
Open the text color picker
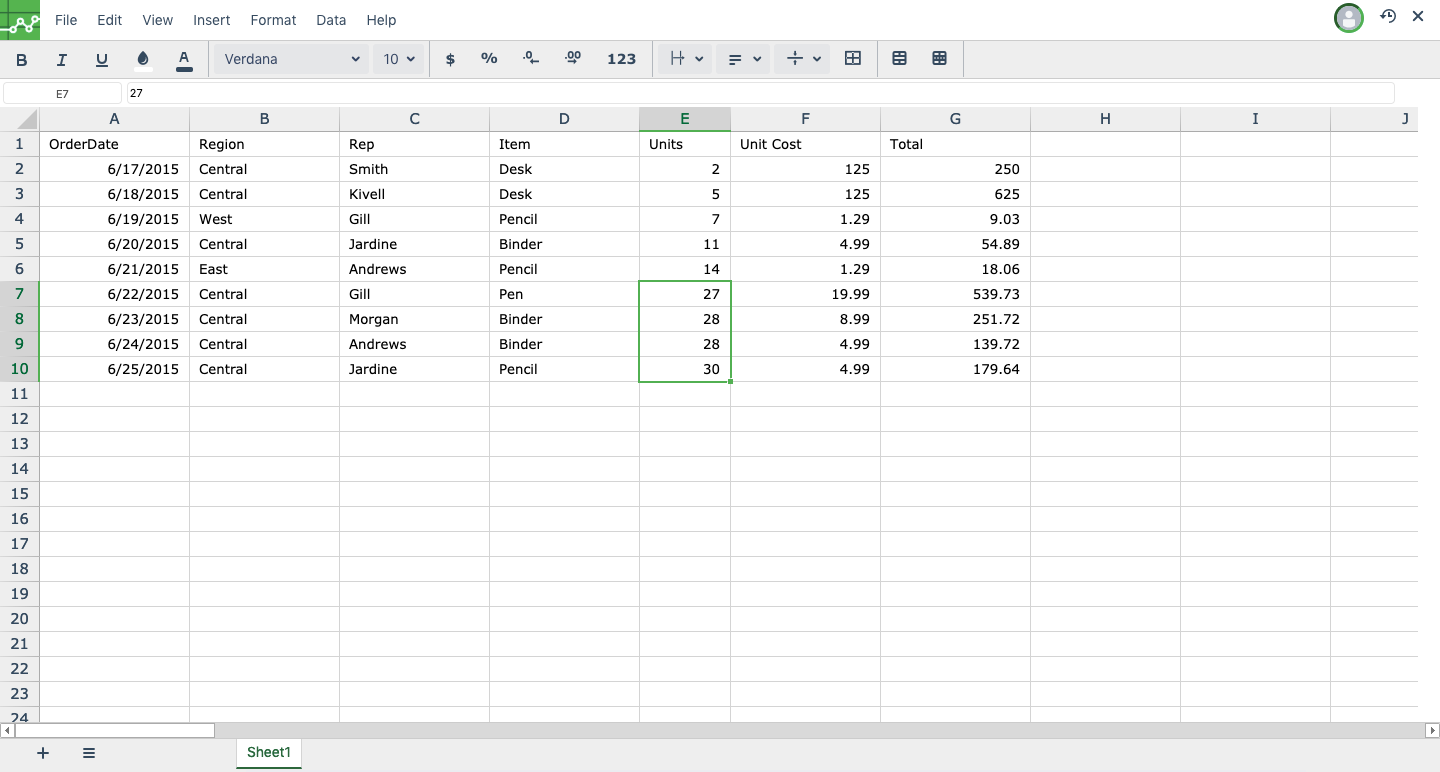(x=184, y=60)
